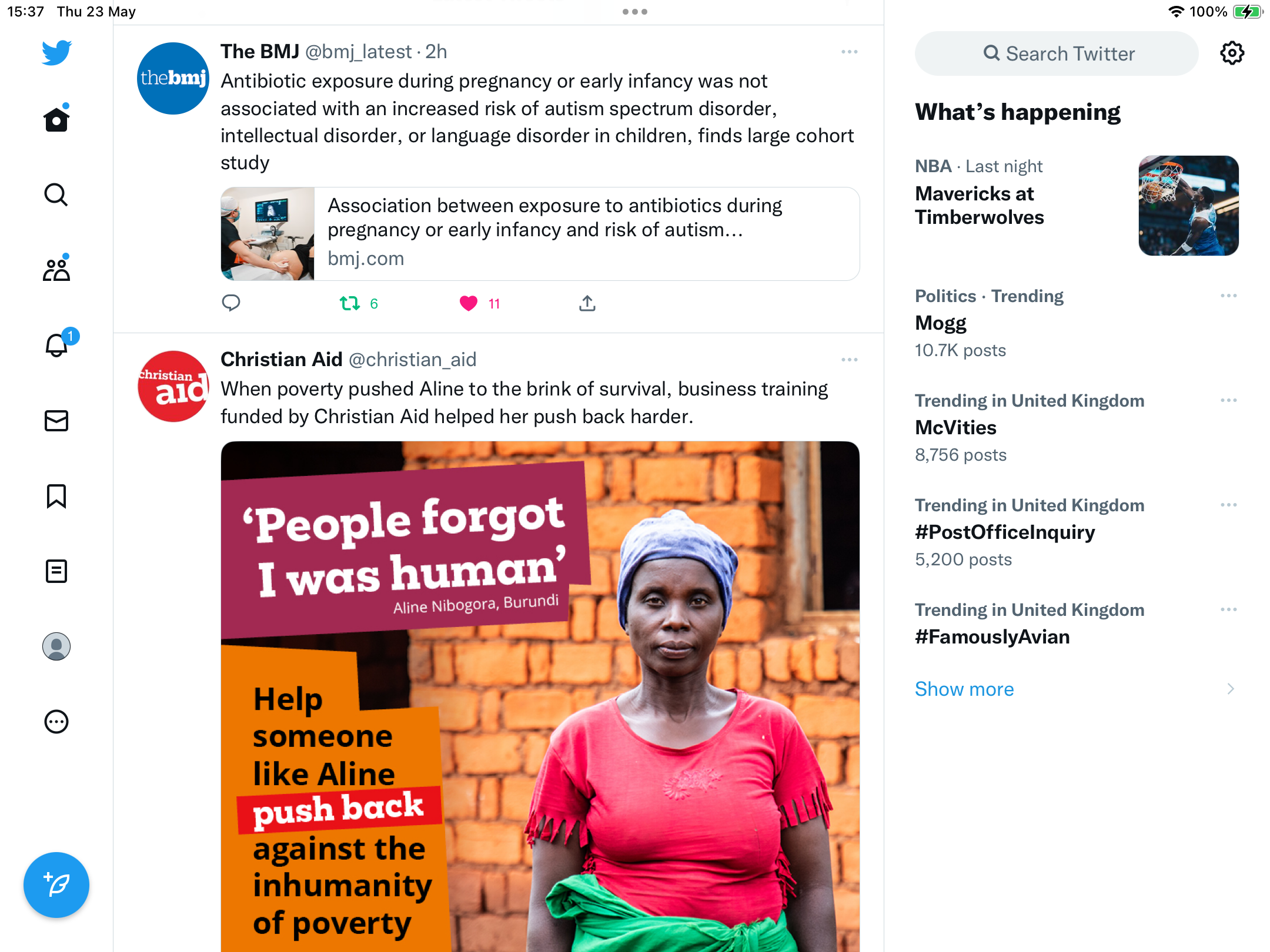Focus the Search Twitter field
The height and width of the screenshot is (952, 1270).
(x=1057, y=53)
